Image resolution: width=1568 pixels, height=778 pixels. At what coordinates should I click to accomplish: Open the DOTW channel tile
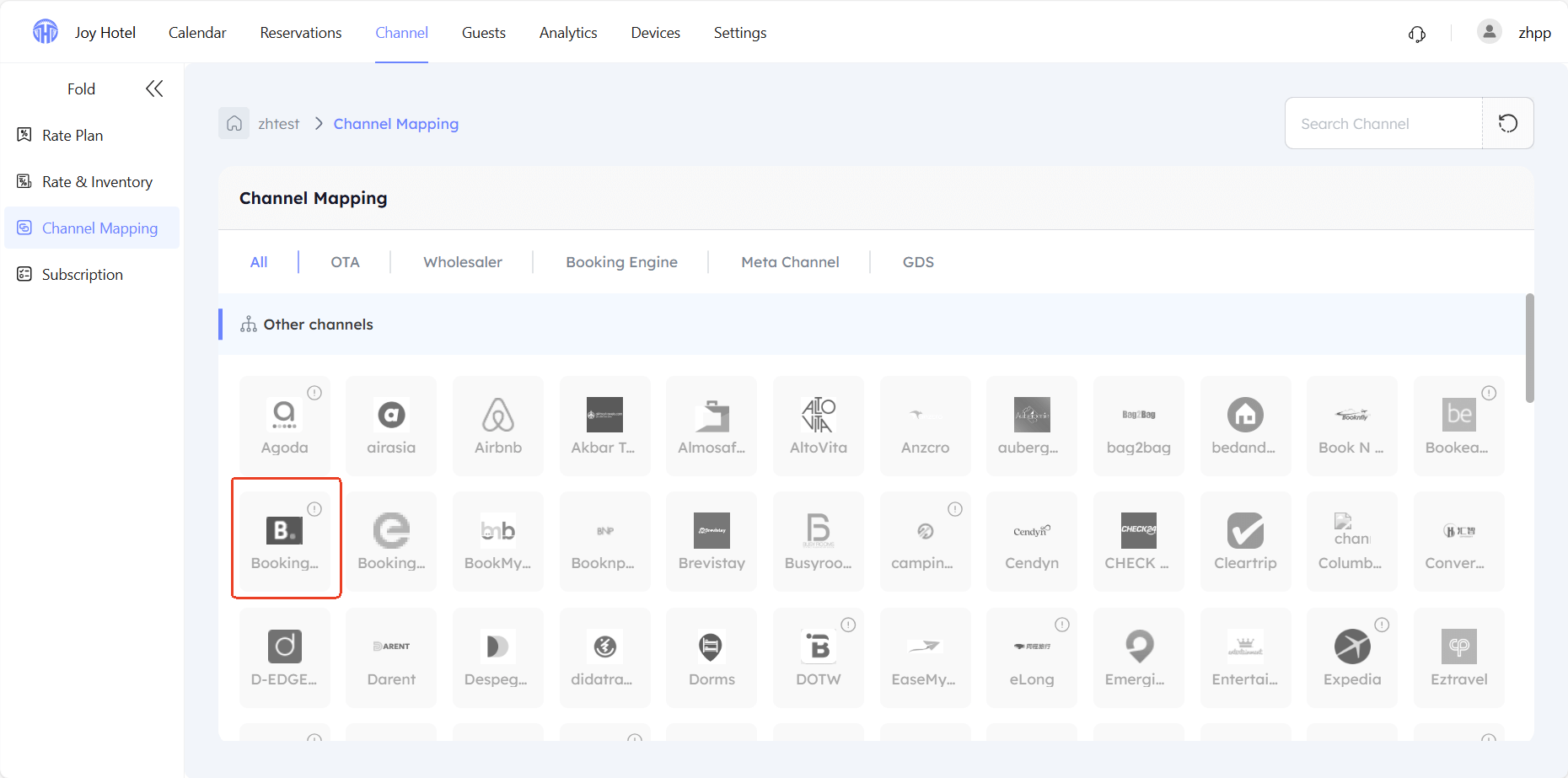(819, 657)
